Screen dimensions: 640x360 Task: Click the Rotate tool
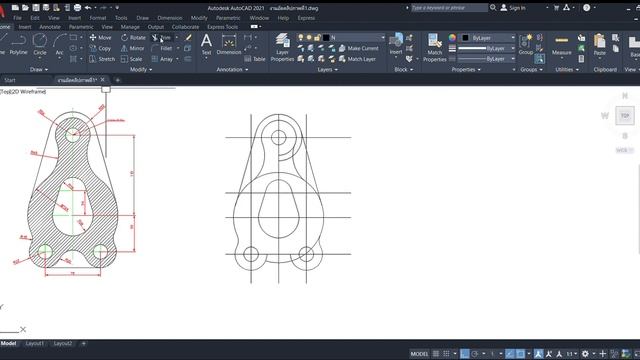pos(133,38)
